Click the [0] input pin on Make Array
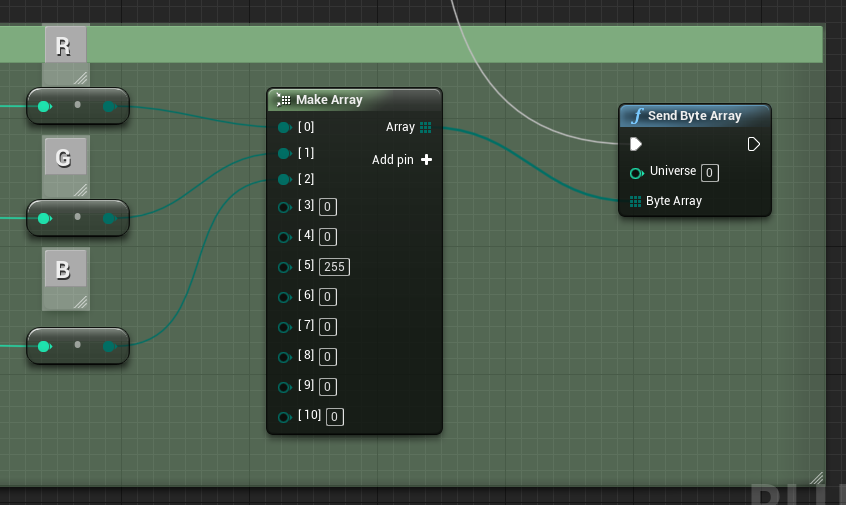The height and width of the screenshot is (505, 846). [284, 127]
